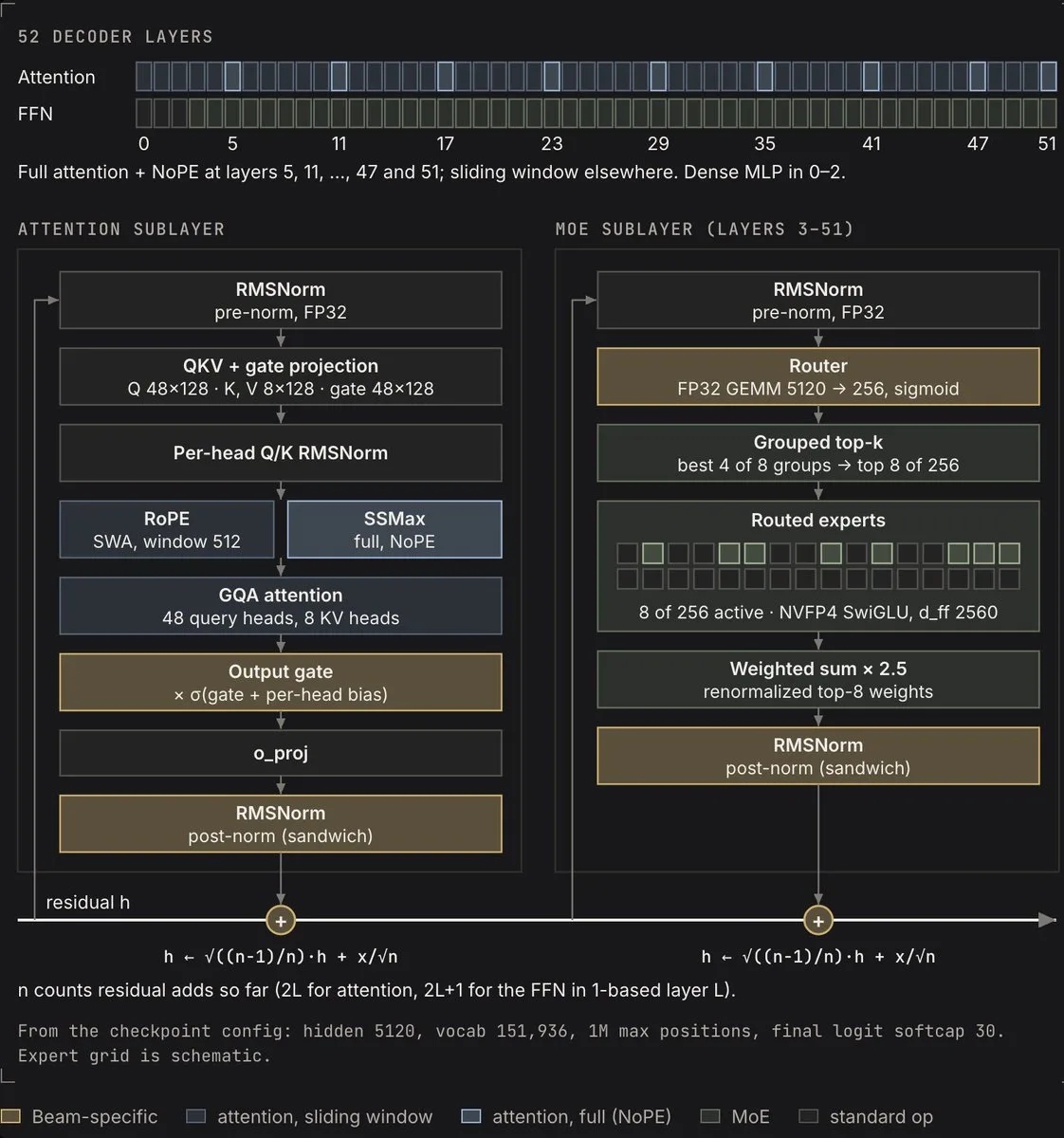This screenshot has width=1064, height=1138.
Task: Select the MoE legend swatch
Action: 710,1116
